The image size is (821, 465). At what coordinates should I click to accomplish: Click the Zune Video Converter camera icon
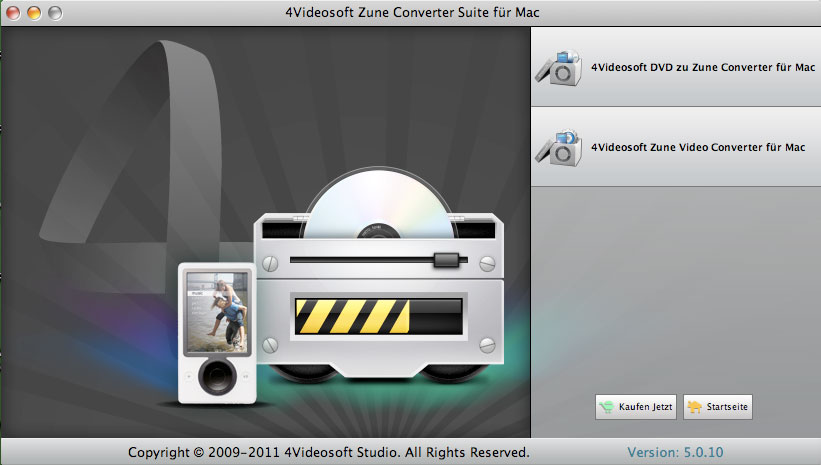pyautogui.click(x=555, y=146)
